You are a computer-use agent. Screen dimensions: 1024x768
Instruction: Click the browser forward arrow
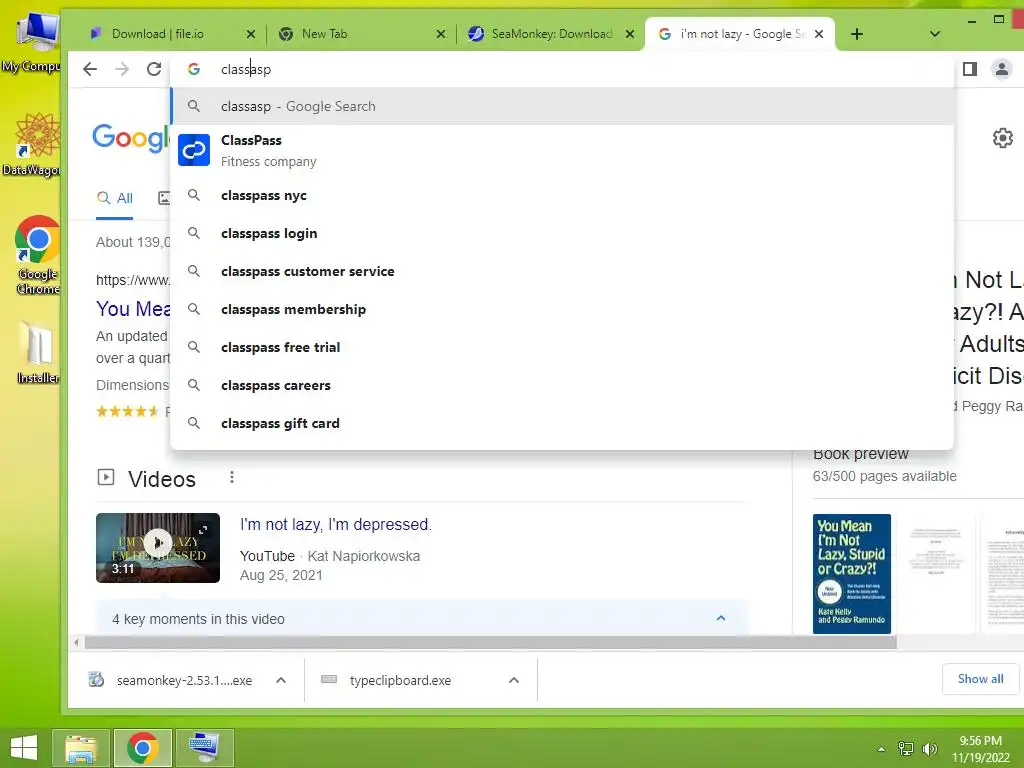coord(122,69)
